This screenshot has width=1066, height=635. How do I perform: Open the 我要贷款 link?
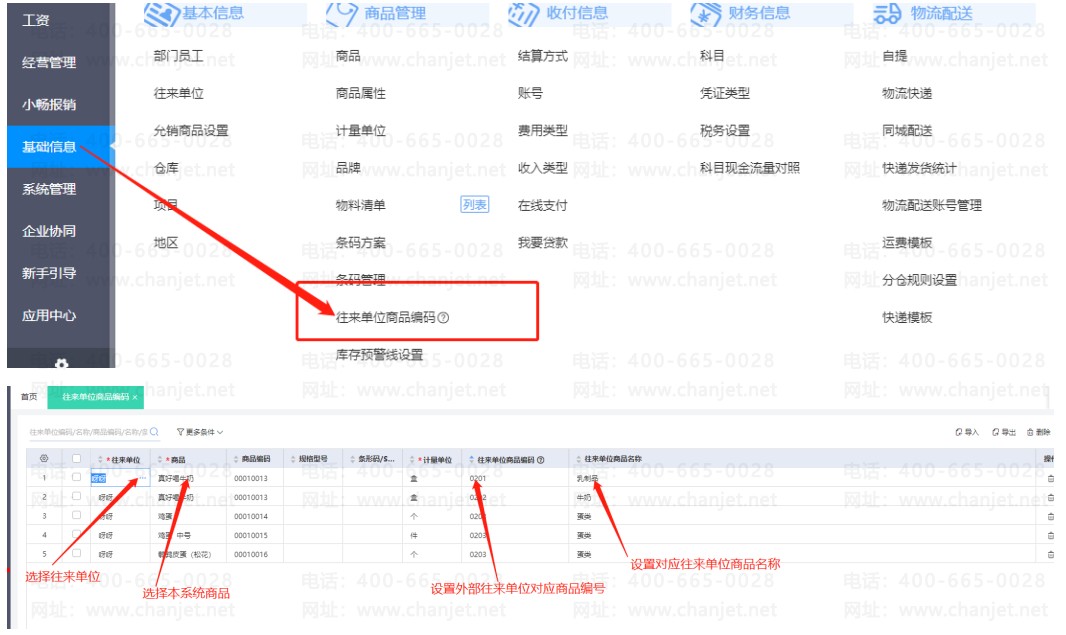[543, 243]
